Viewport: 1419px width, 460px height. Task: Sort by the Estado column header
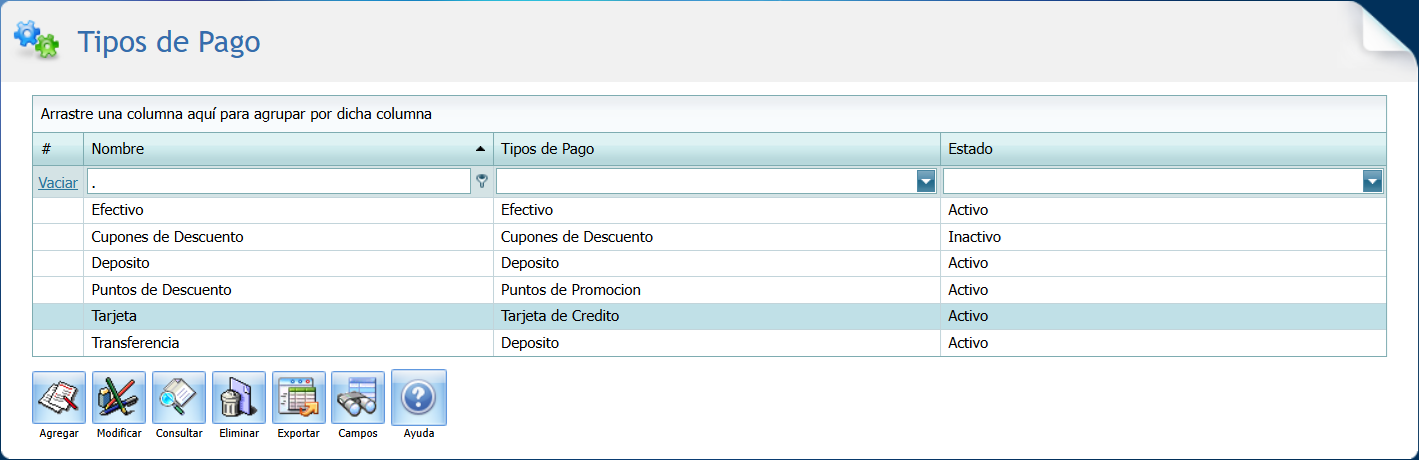[x=1164, y=149]
